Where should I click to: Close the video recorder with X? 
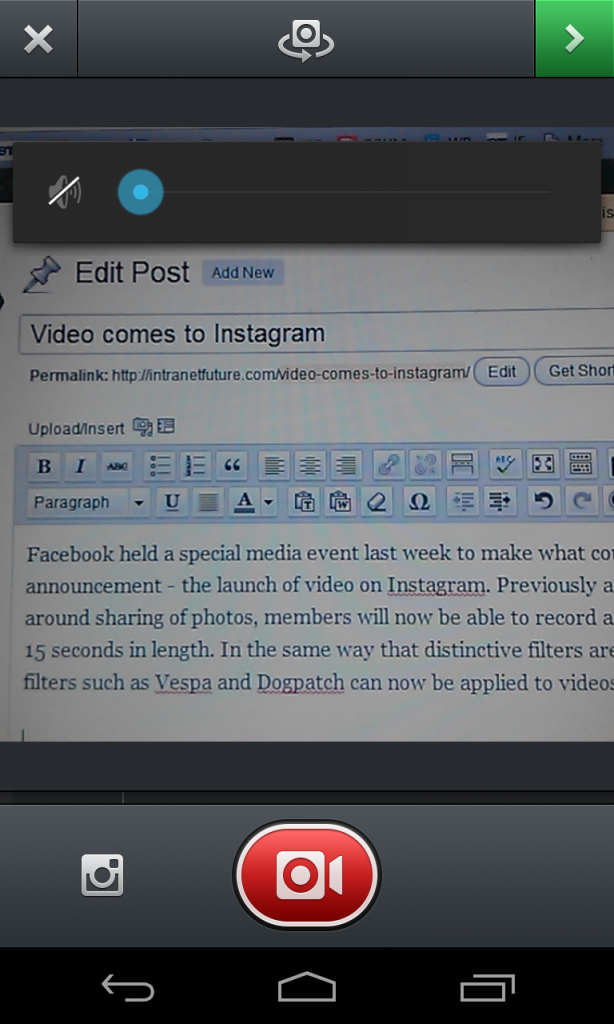coord(38,39)
